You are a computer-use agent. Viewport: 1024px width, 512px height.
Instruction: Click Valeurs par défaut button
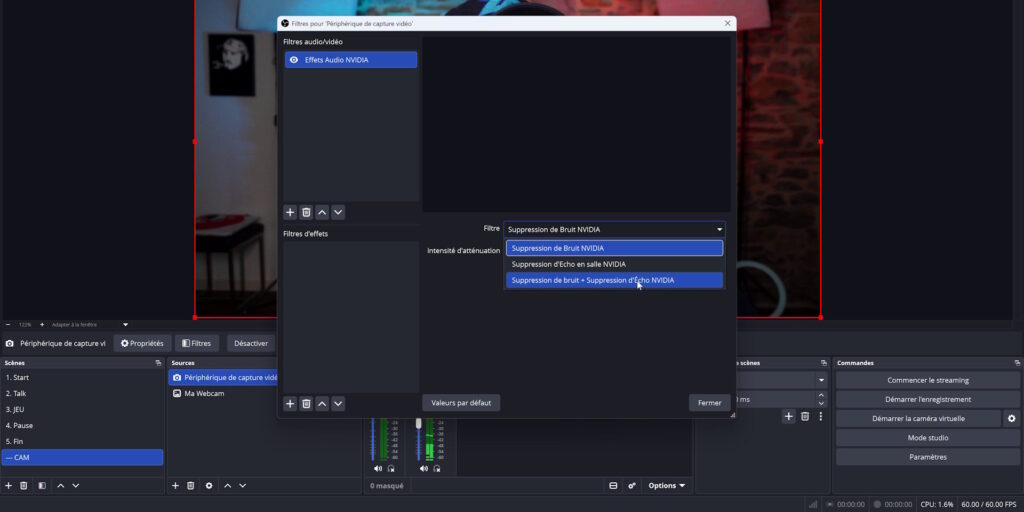(461, 403)
